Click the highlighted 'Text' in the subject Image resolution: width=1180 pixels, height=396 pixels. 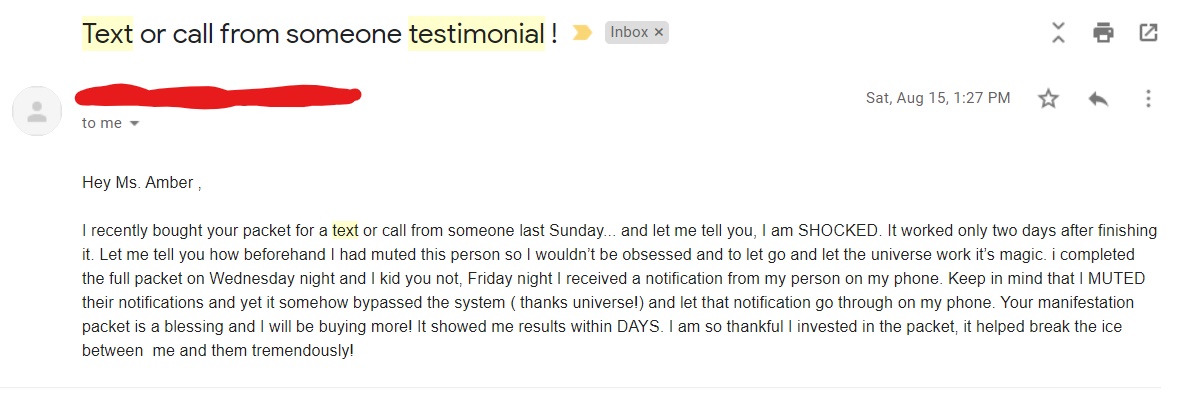point(107,33)
